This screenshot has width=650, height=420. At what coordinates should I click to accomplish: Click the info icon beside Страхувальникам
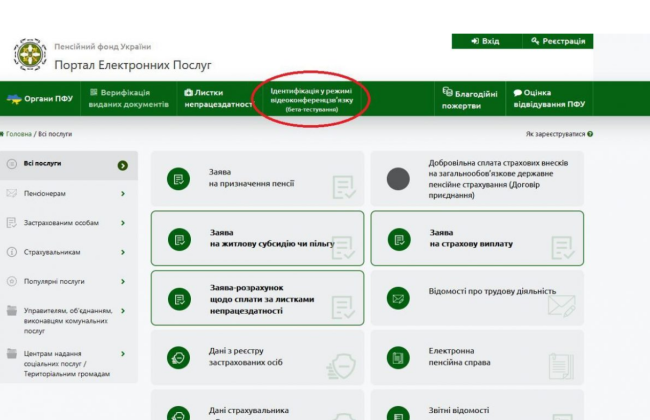[x=12, y=252]
